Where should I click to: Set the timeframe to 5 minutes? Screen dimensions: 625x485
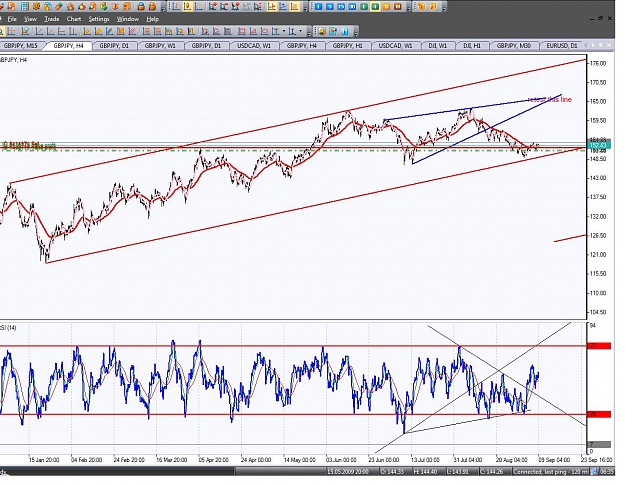click(330, 6)
